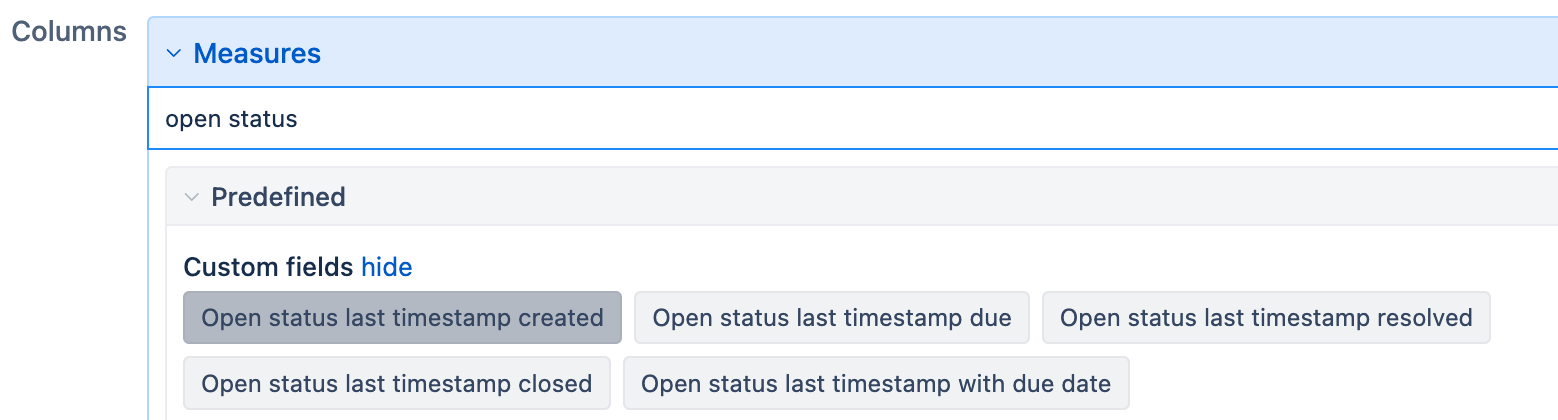
Task: Click the empty right side of the search field
Action: pyautogui.click(x=1200, y=119)
